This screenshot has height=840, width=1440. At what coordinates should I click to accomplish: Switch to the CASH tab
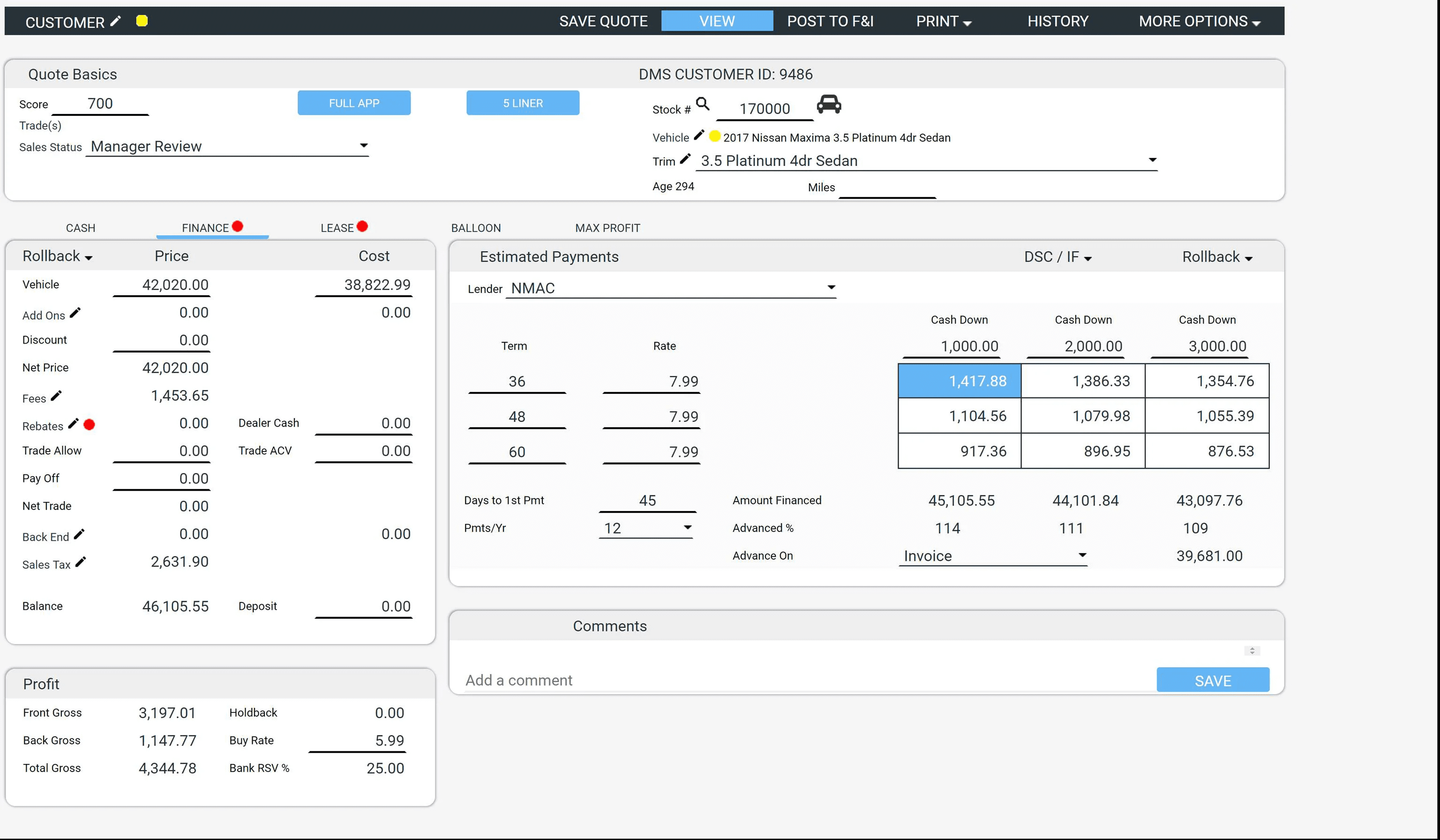80,227
